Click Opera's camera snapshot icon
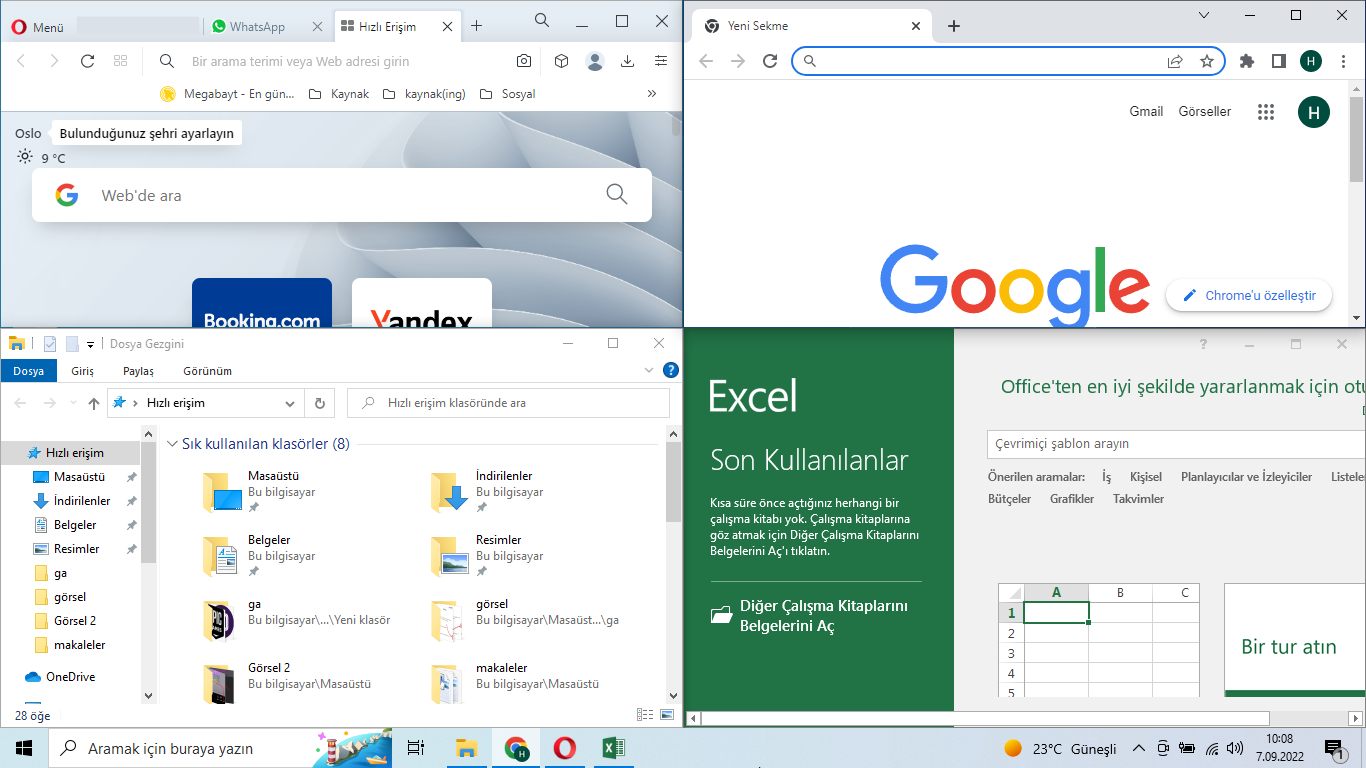Screen dimensions: 1366x768 pyautogui.click(x=524, y=61)
